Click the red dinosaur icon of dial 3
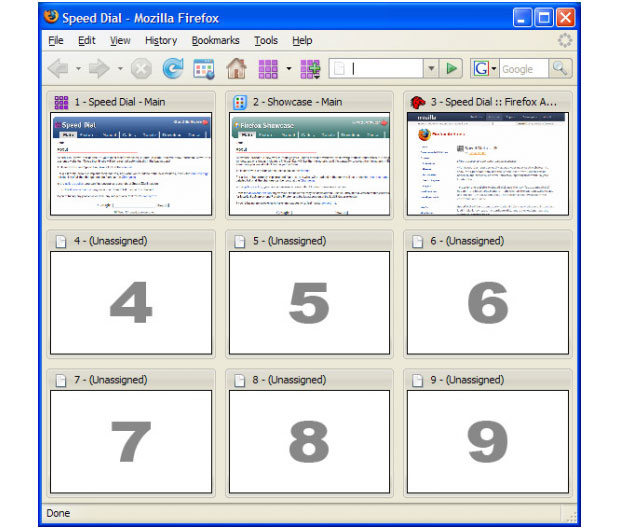The width and height of the screenshot is (620, 530). point(418,102)
